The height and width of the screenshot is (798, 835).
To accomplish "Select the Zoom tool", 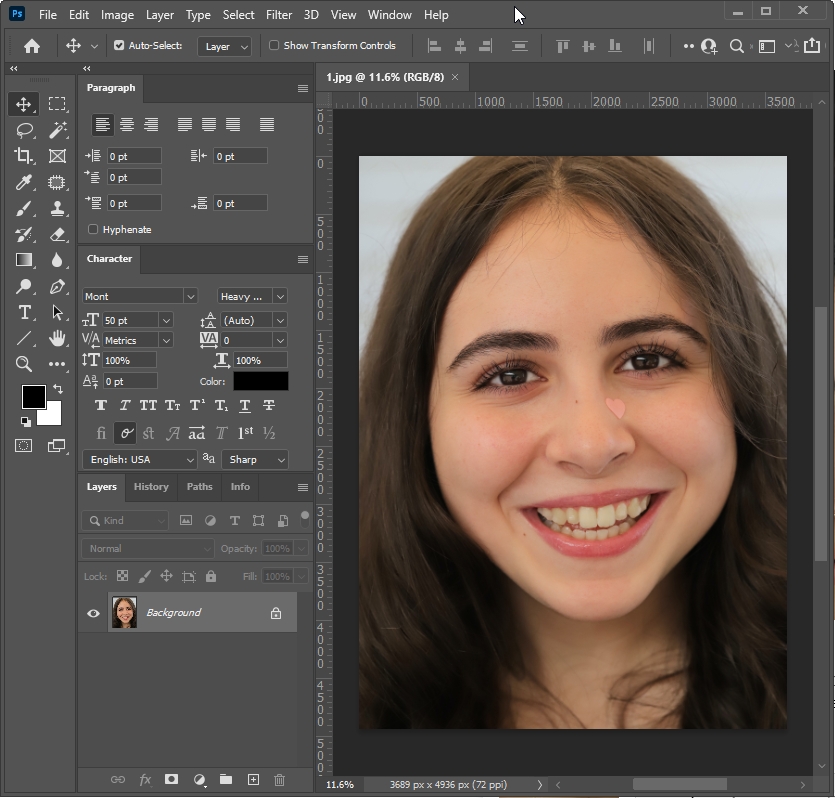I will (25, 365).
